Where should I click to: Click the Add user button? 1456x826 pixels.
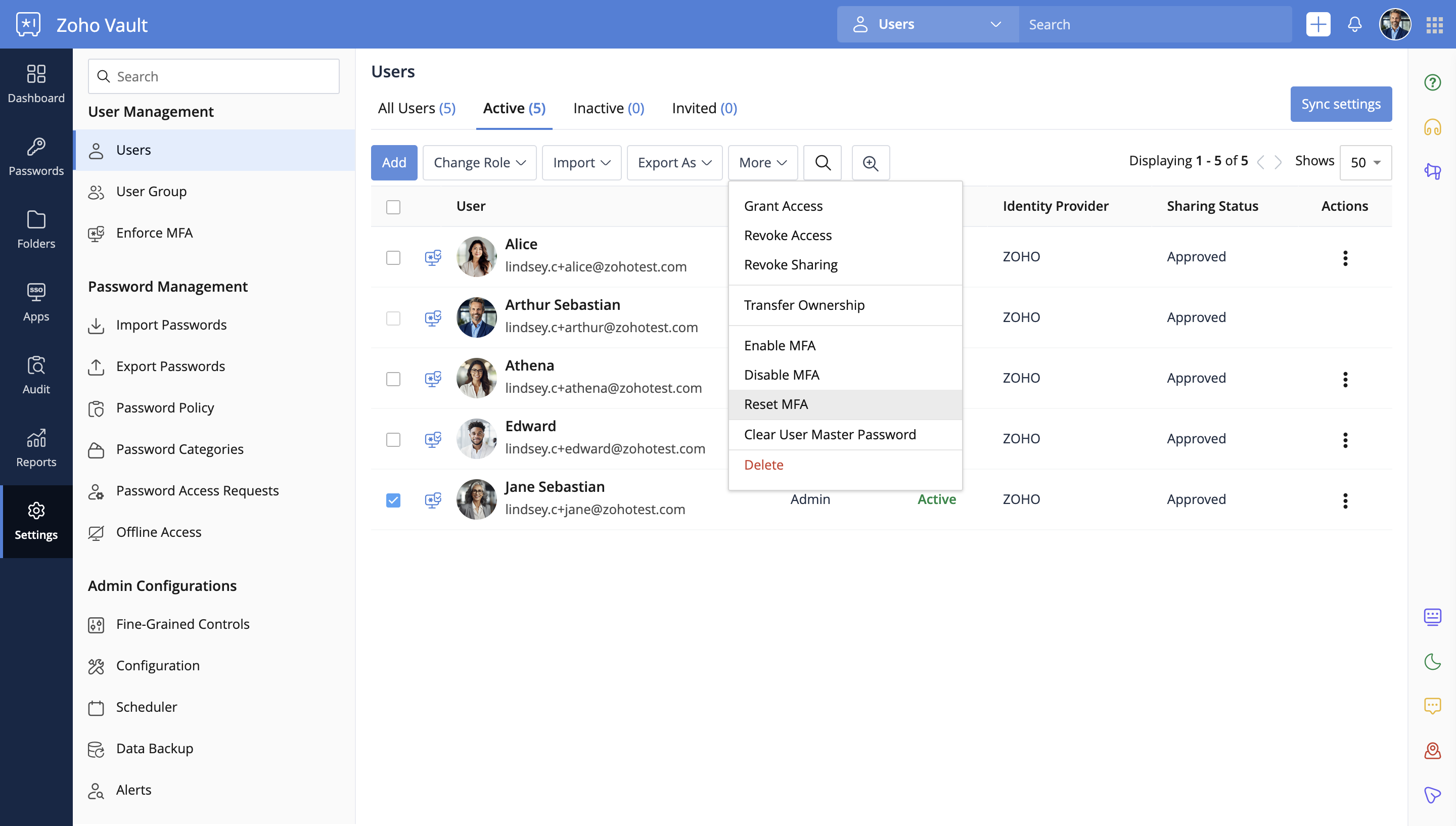click(x=394, y=163)
